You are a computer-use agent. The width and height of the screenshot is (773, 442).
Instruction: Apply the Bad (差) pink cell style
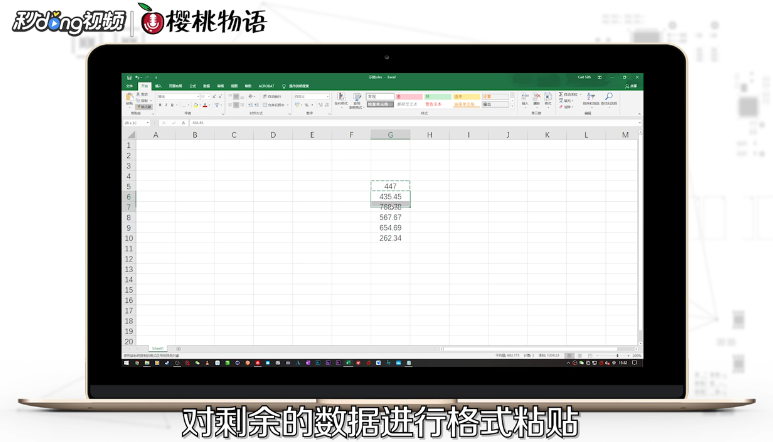tap(409, 97)
